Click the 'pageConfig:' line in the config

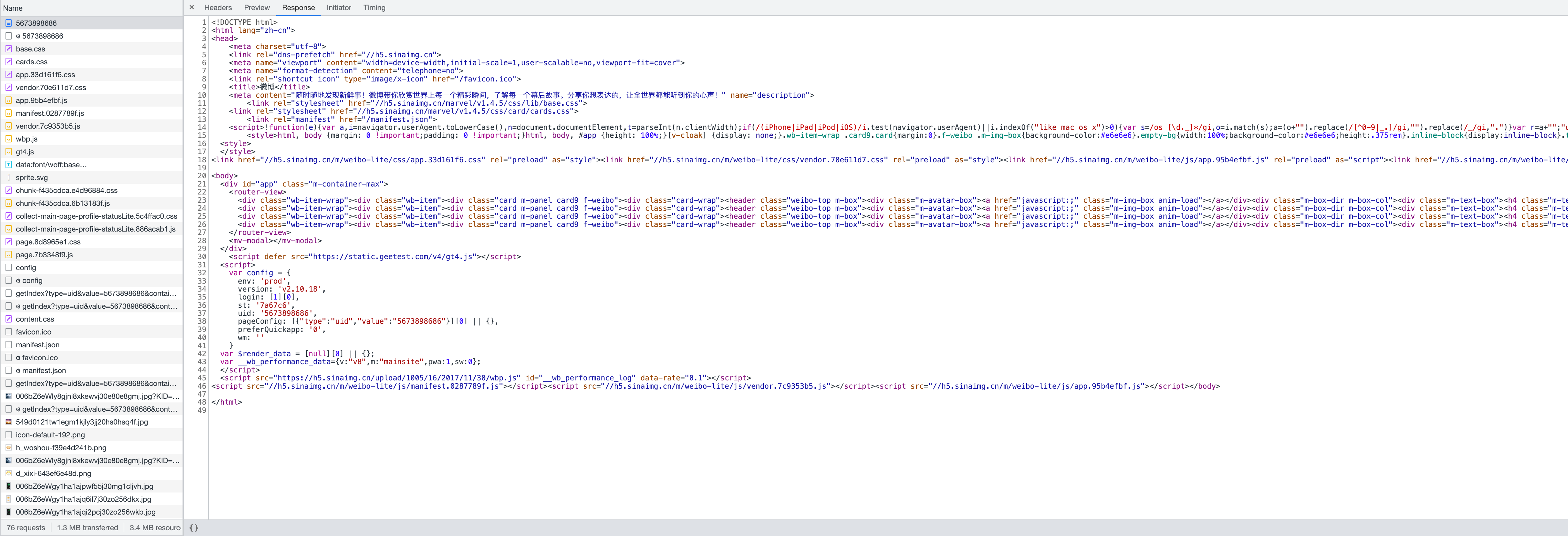tap(368, 322)
